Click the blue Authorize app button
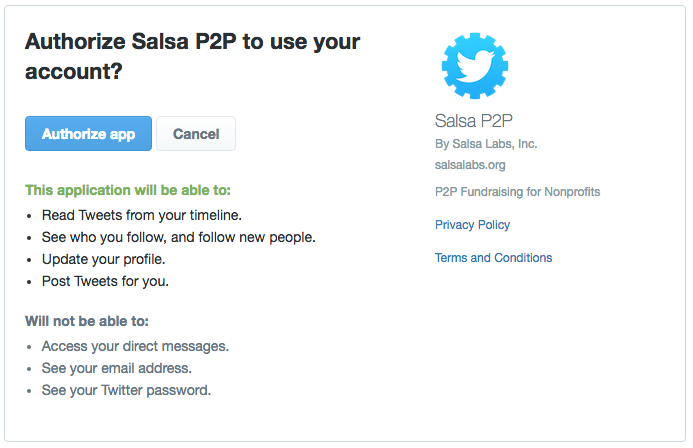This screenshot has height=448, width=693. pos(88,133)
